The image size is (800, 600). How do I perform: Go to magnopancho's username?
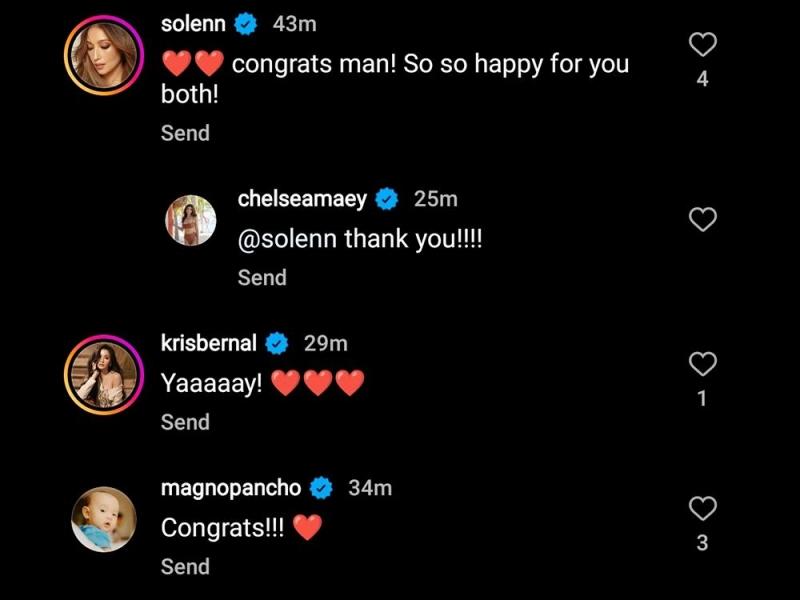tap(230, 488)
